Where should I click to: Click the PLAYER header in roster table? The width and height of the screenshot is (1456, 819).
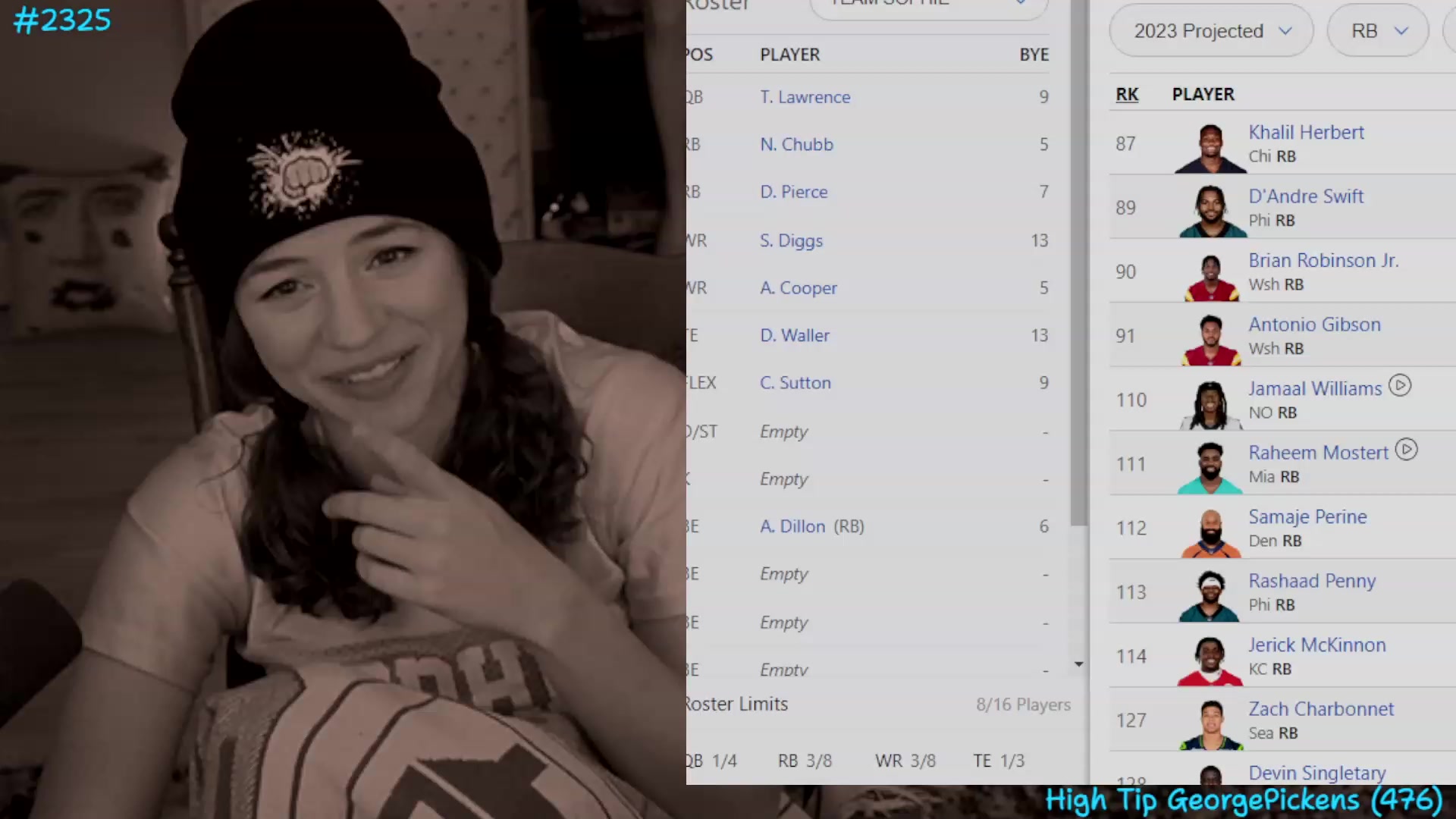(x=790, y=55)
